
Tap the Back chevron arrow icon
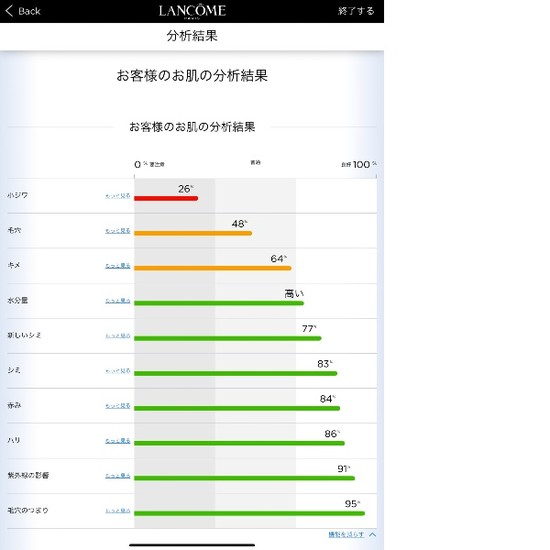click(9, 11)
